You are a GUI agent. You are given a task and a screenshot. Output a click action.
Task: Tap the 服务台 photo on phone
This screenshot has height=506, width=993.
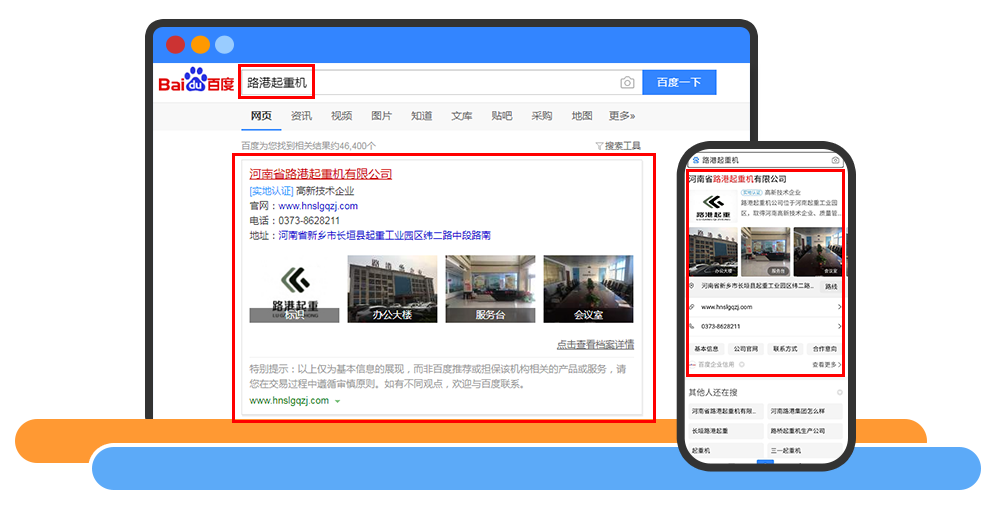point(766,252)
